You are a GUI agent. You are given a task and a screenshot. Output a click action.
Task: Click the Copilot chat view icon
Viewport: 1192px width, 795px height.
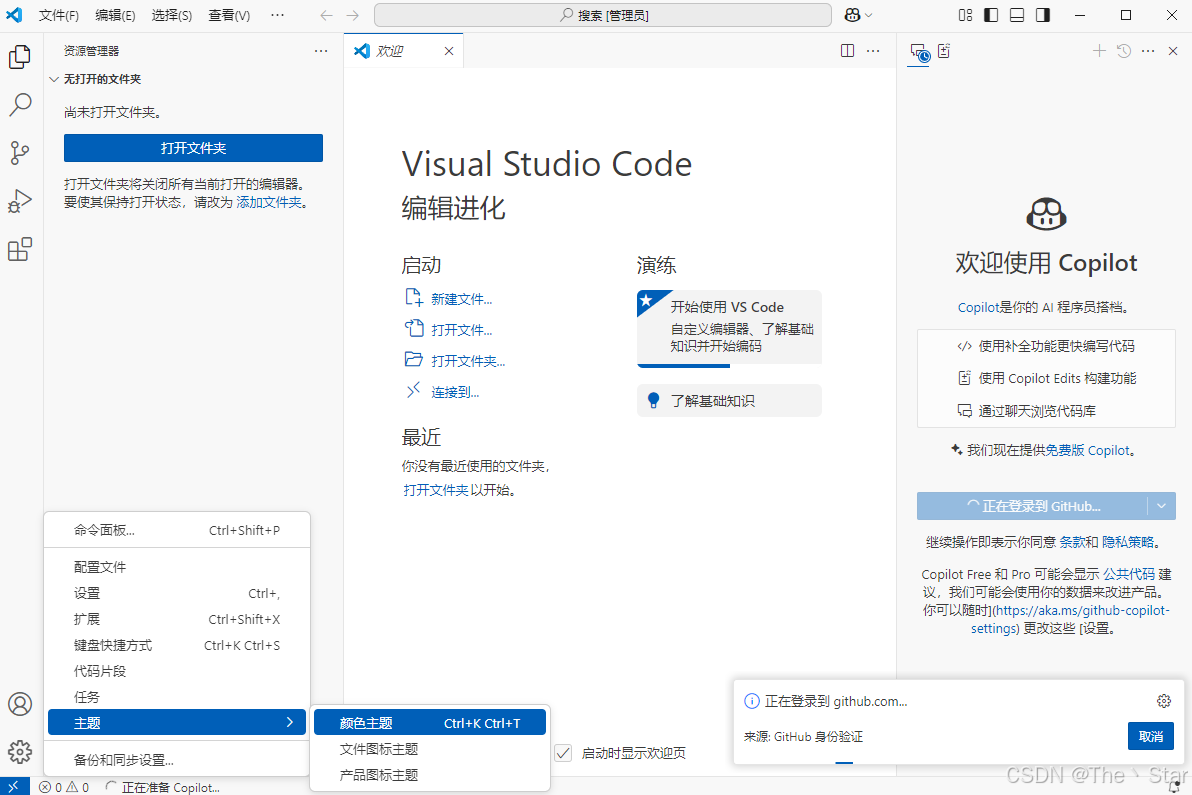coord(920,52)
